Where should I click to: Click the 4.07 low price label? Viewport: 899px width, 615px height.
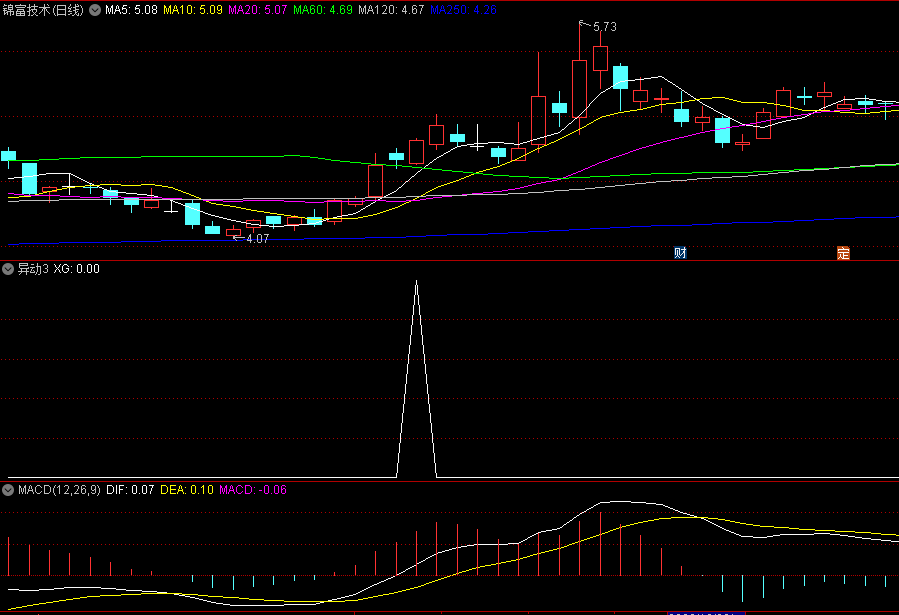point(257,239)
